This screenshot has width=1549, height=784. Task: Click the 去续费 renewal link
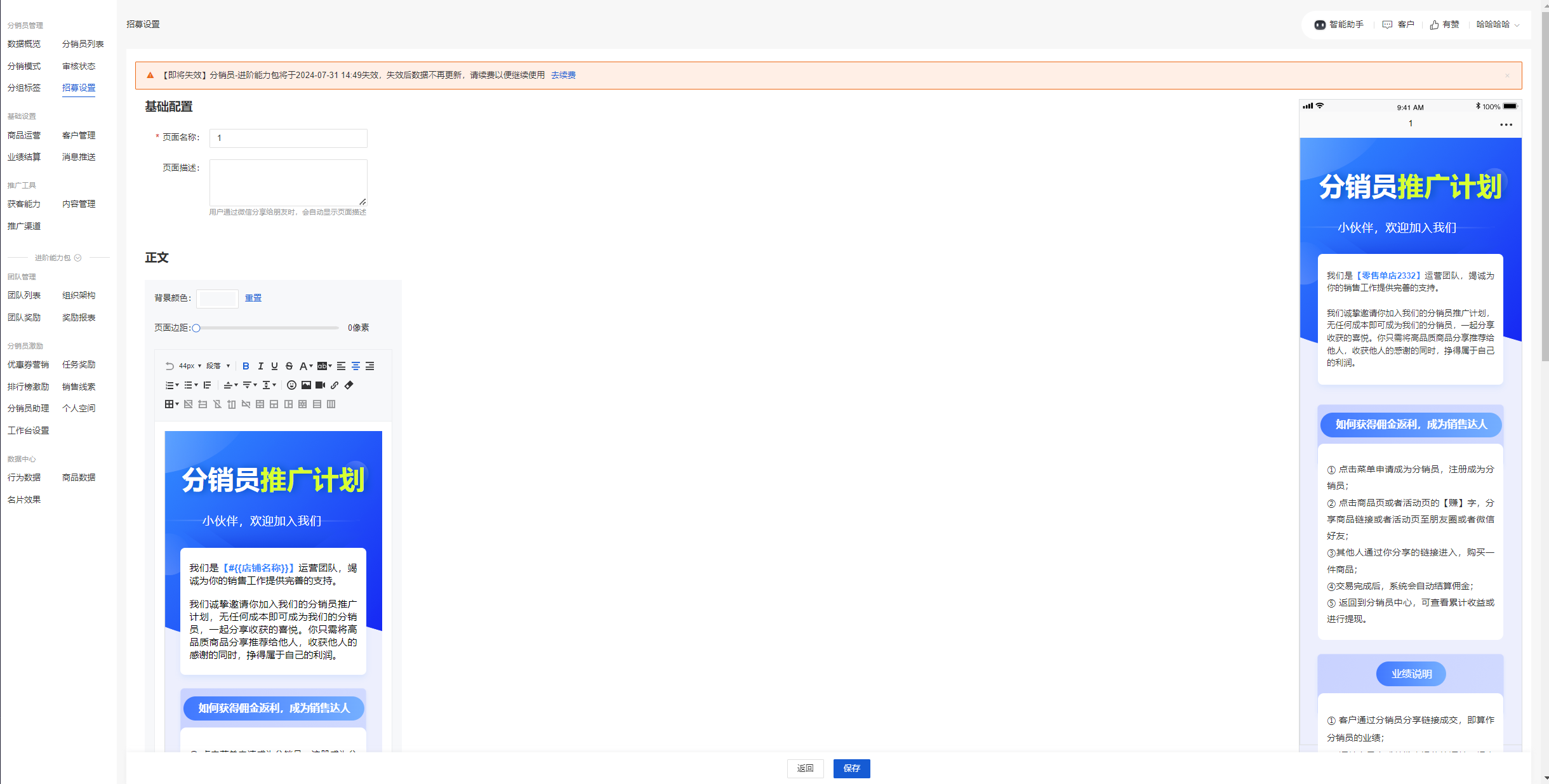click(x=563, y=75)
